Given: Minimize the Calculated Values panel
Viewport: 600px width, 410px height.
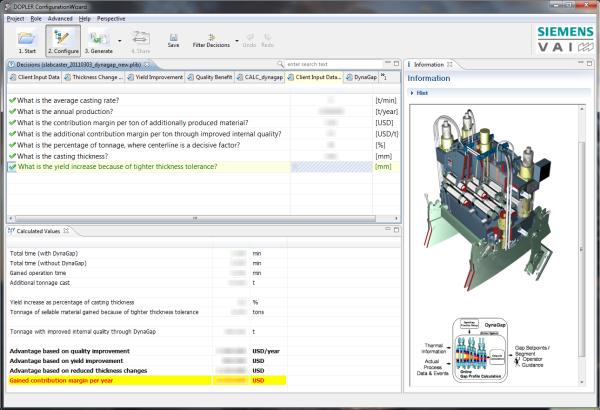Looking at the screenshot, I should (x=388, y=229).
